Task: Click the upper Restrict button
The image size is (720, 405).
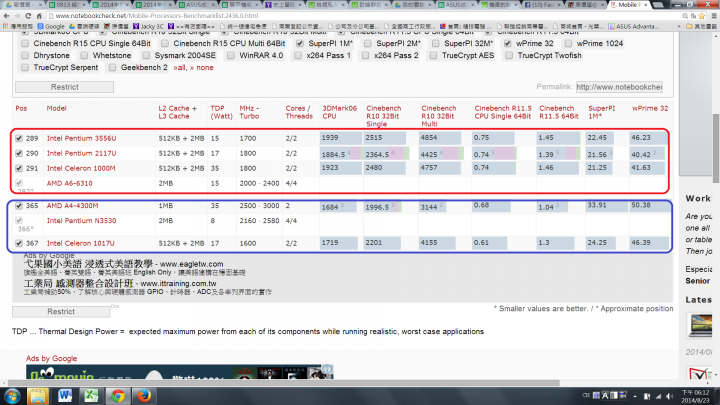Action: (64, 87)
